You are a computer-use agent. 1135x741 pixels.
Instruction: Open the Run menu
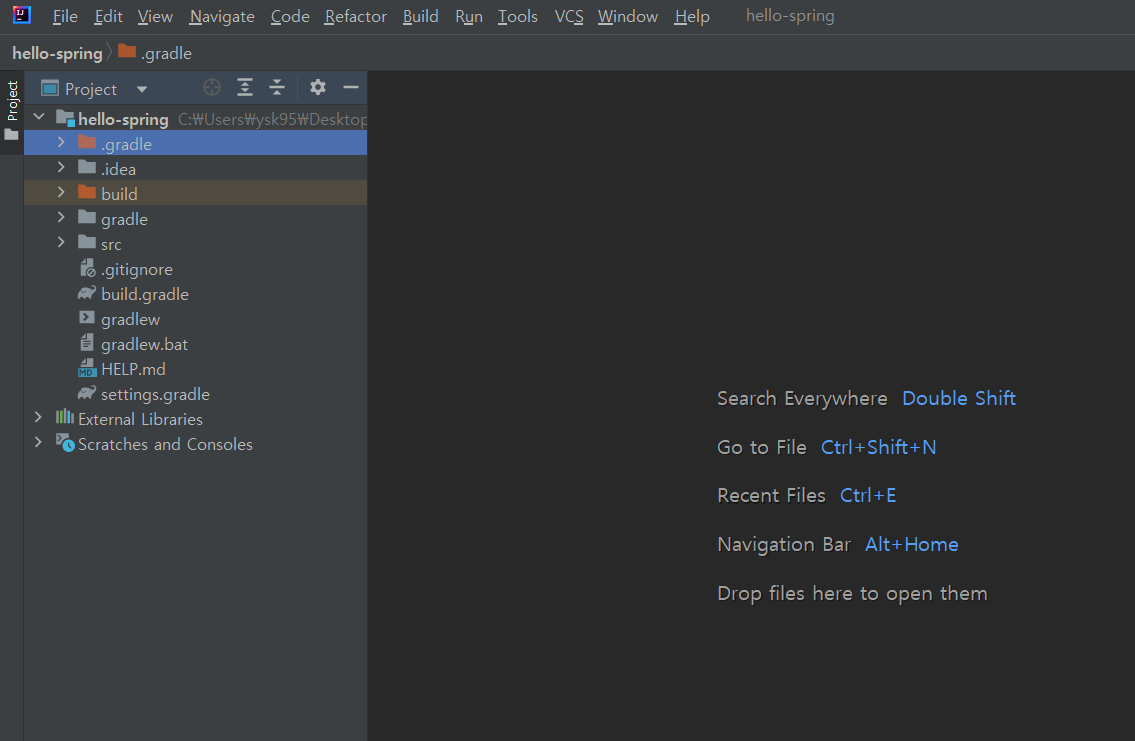point(469,16)
